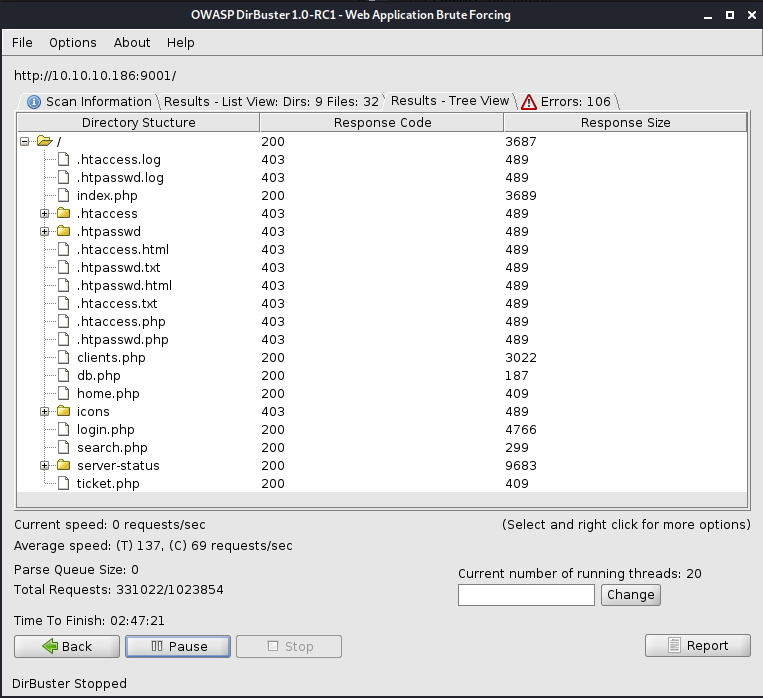Click the red warning icon on Errors tab
Viewport: 763px width, 698px height.
pyautogui.click(x=528, y=102)
